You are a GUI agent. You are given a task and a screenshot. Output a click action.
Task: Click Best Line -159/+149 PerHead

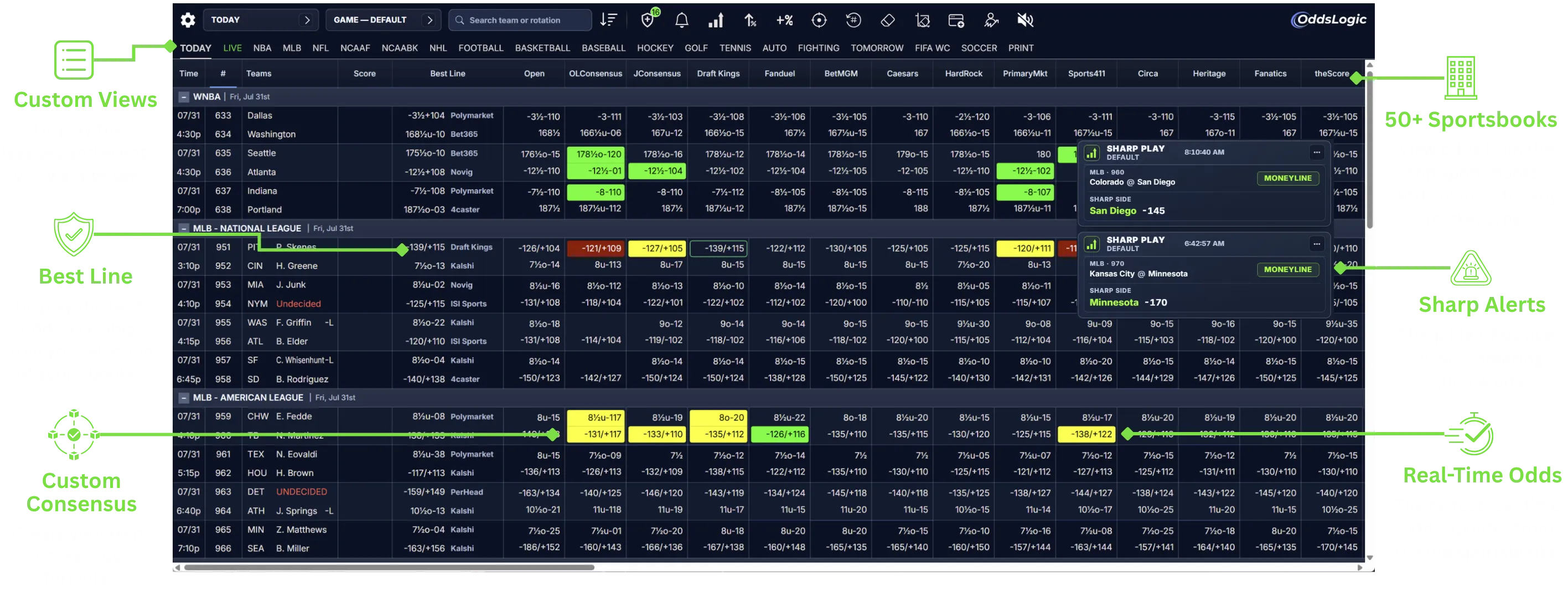(x=446, y=492)
